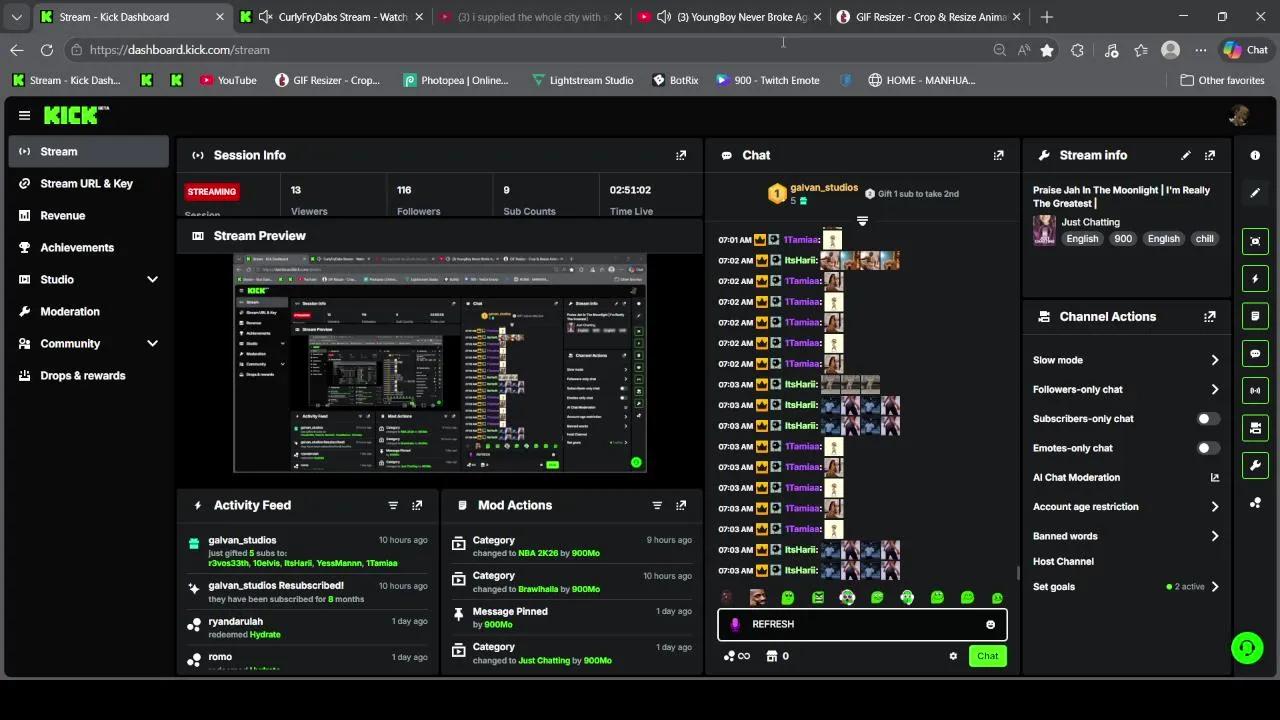Go to Revenue page
This screenshot has width=1280, height=720.
tap(88, 216)
